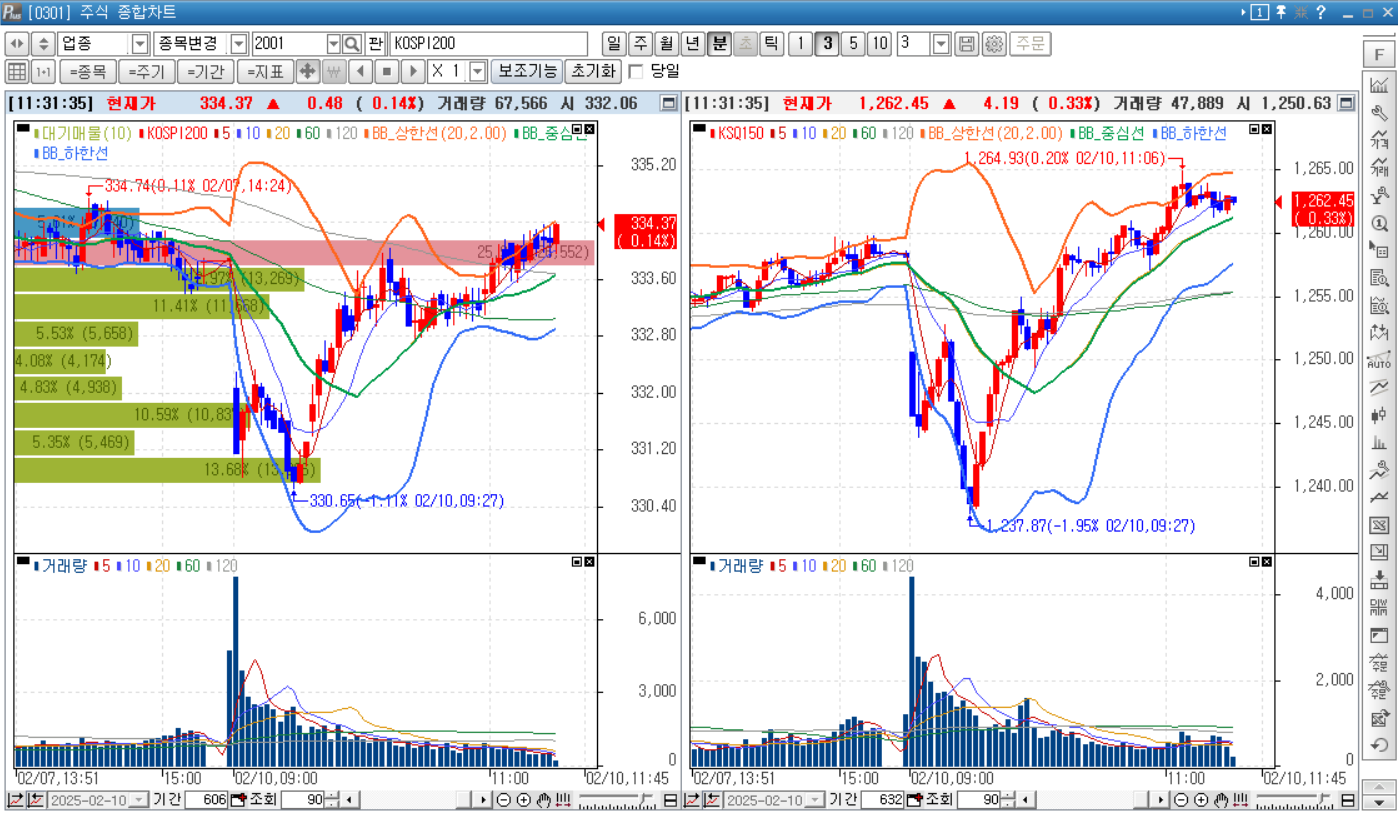Click the pin icon in title bar
1398x814 pixels.
1281,12
